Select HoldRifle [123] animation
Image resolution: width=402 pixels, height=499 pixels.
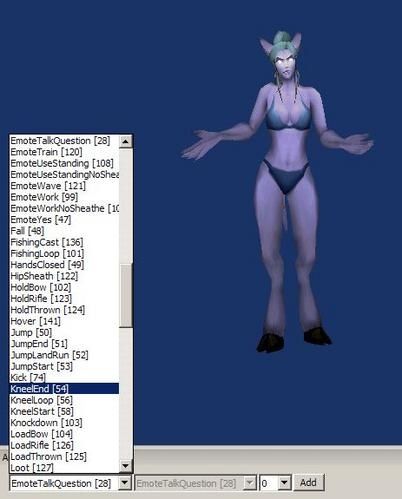pos(64,299)
